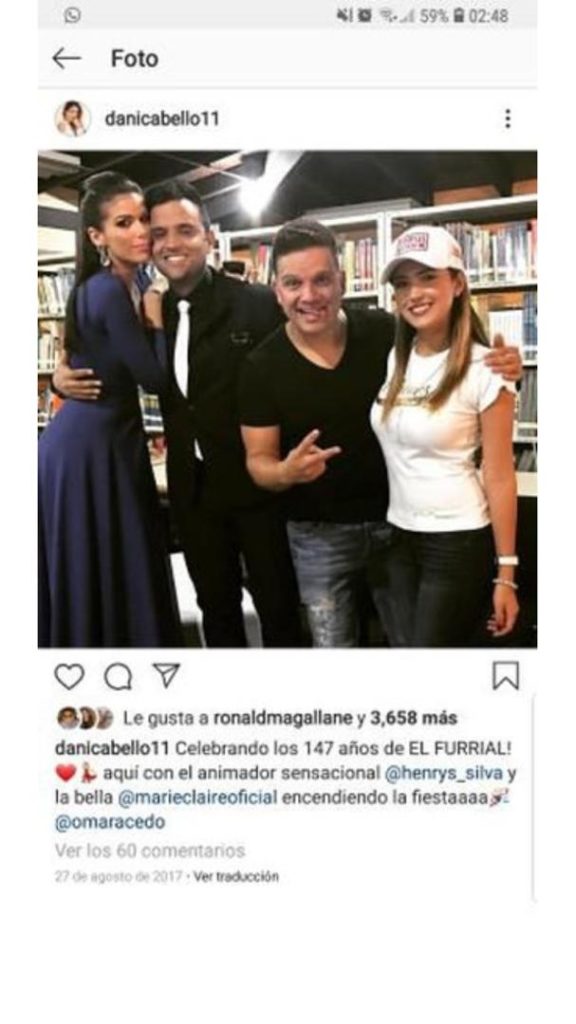576x1024 pixels.
Task: Tap the WhatsApp notification icon in status bar
Action: point(72,15)
